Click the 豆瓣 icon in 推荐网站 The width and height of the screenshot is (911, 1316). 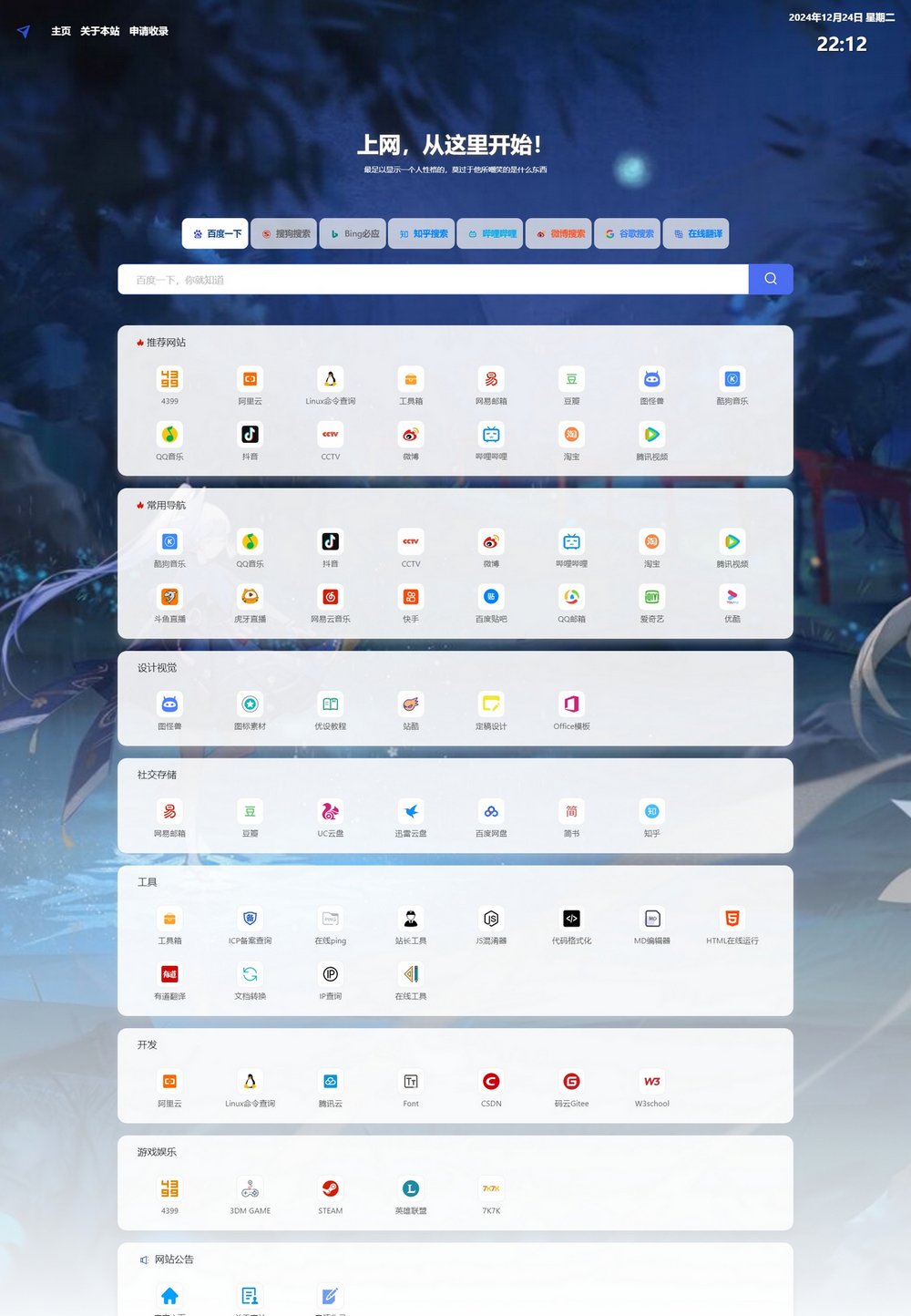click(571, 380)
